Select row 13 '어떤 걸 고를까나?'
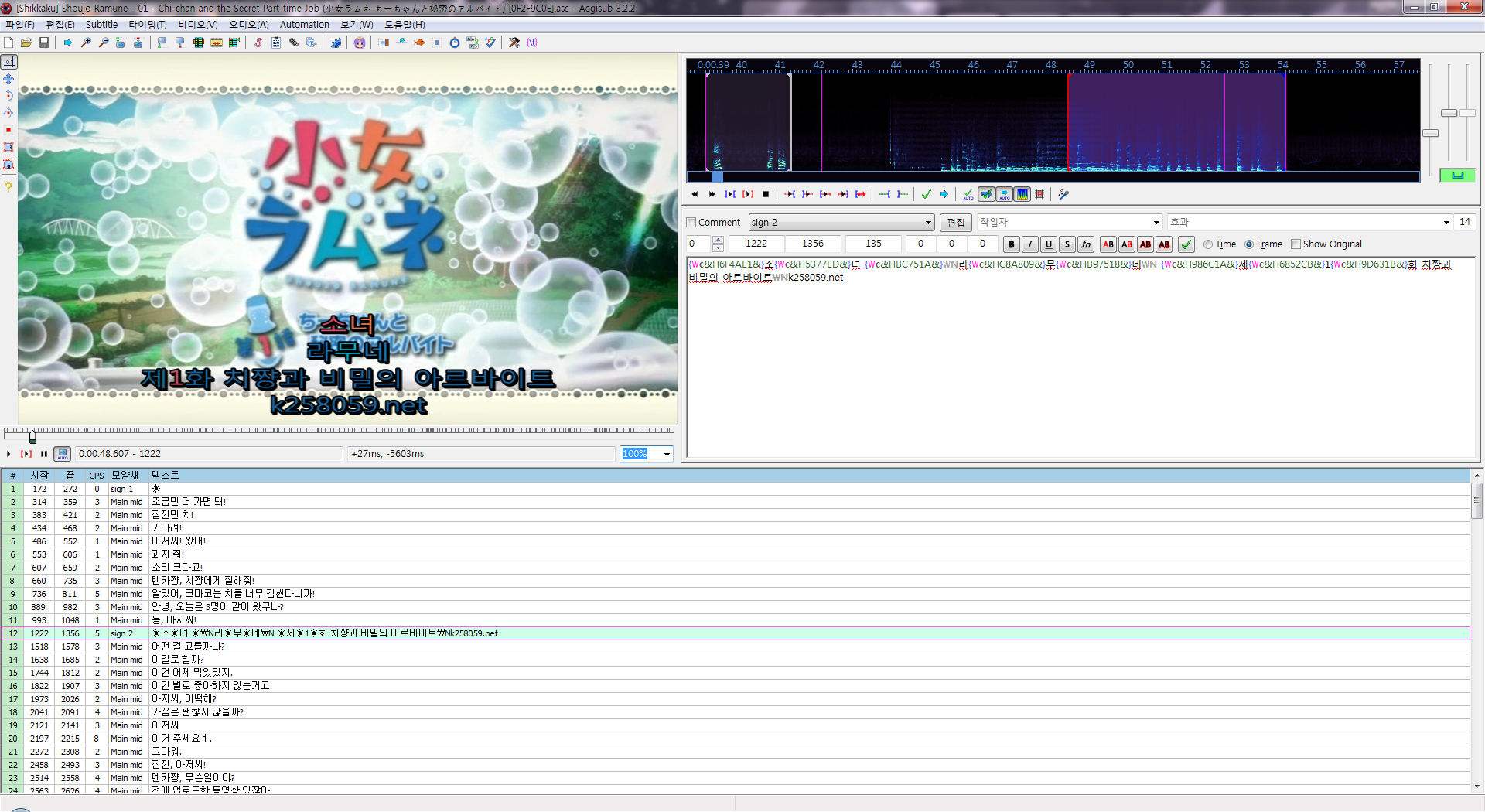The height and width of the screenshot is (812, 1485). pyautogui.click(x=735, y=647)
